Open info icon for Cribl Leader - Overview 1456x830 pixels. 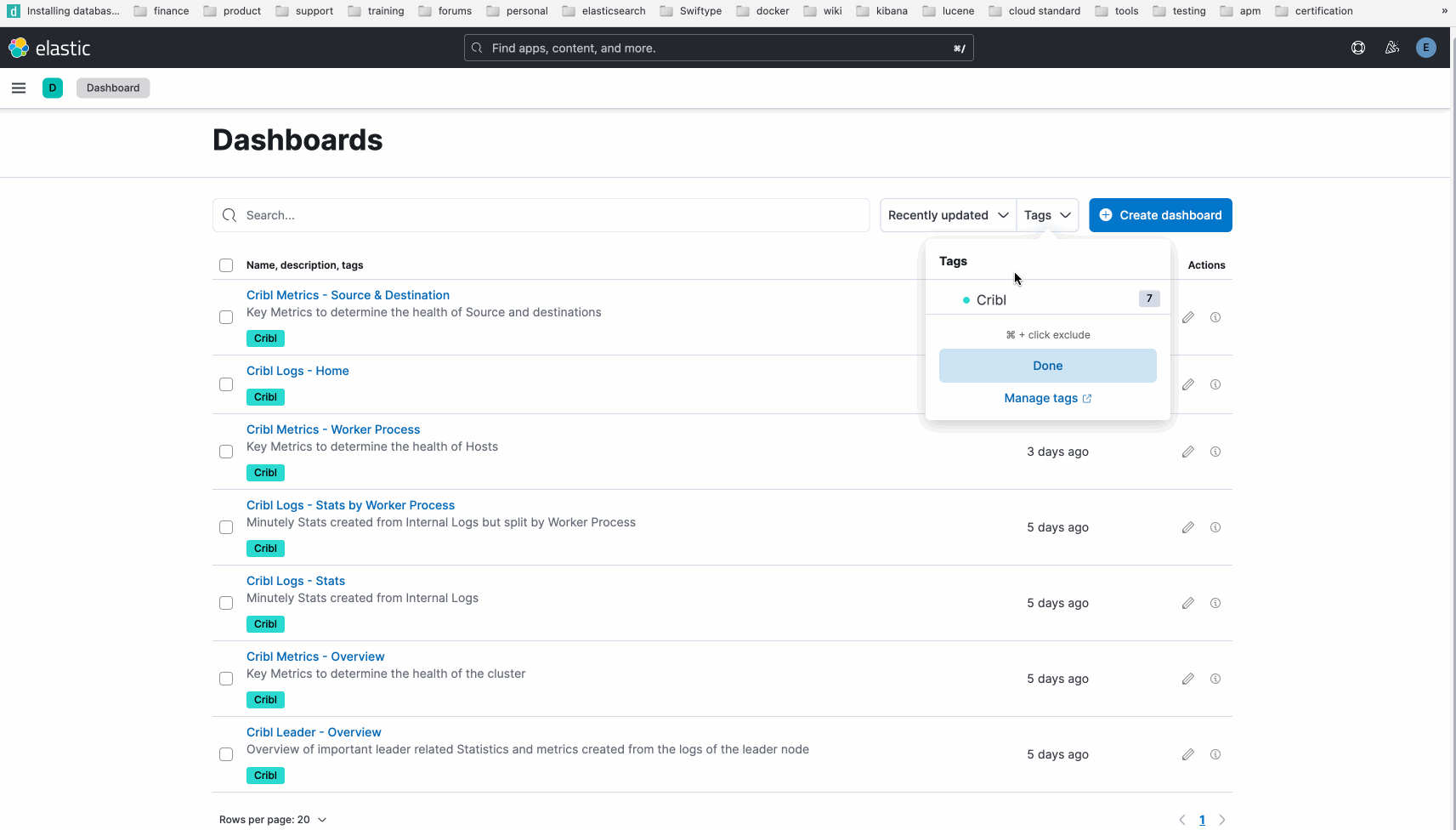[1215, 754]
